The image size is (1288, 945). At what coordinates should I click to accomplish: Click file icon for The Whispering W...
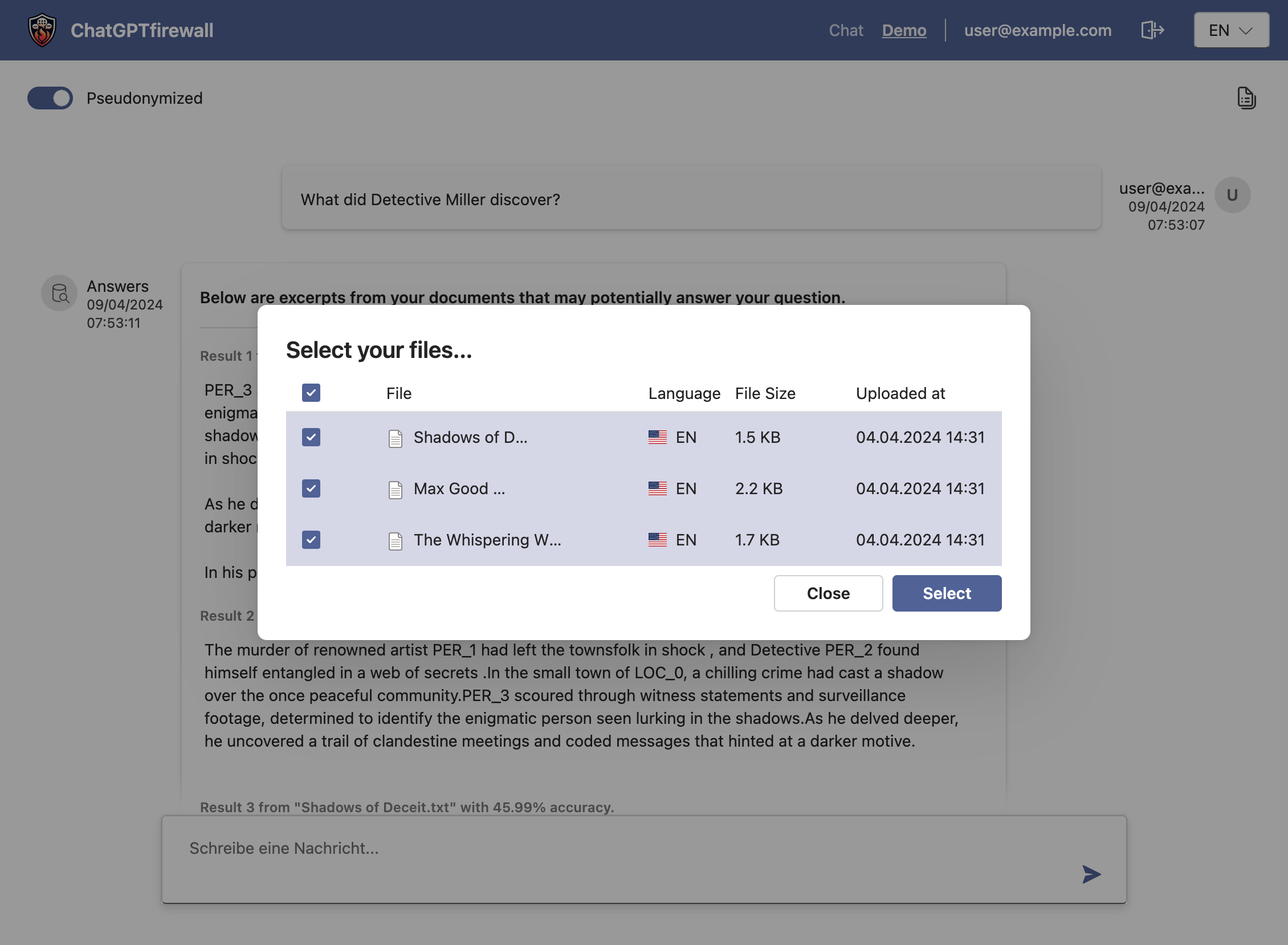(x=395, y=540)
